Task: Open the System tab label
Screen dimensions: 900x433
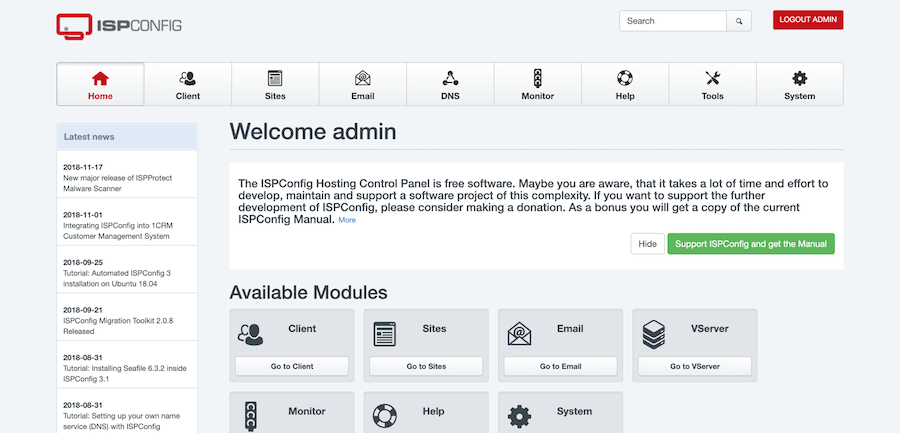Action: tap(800, 96)
